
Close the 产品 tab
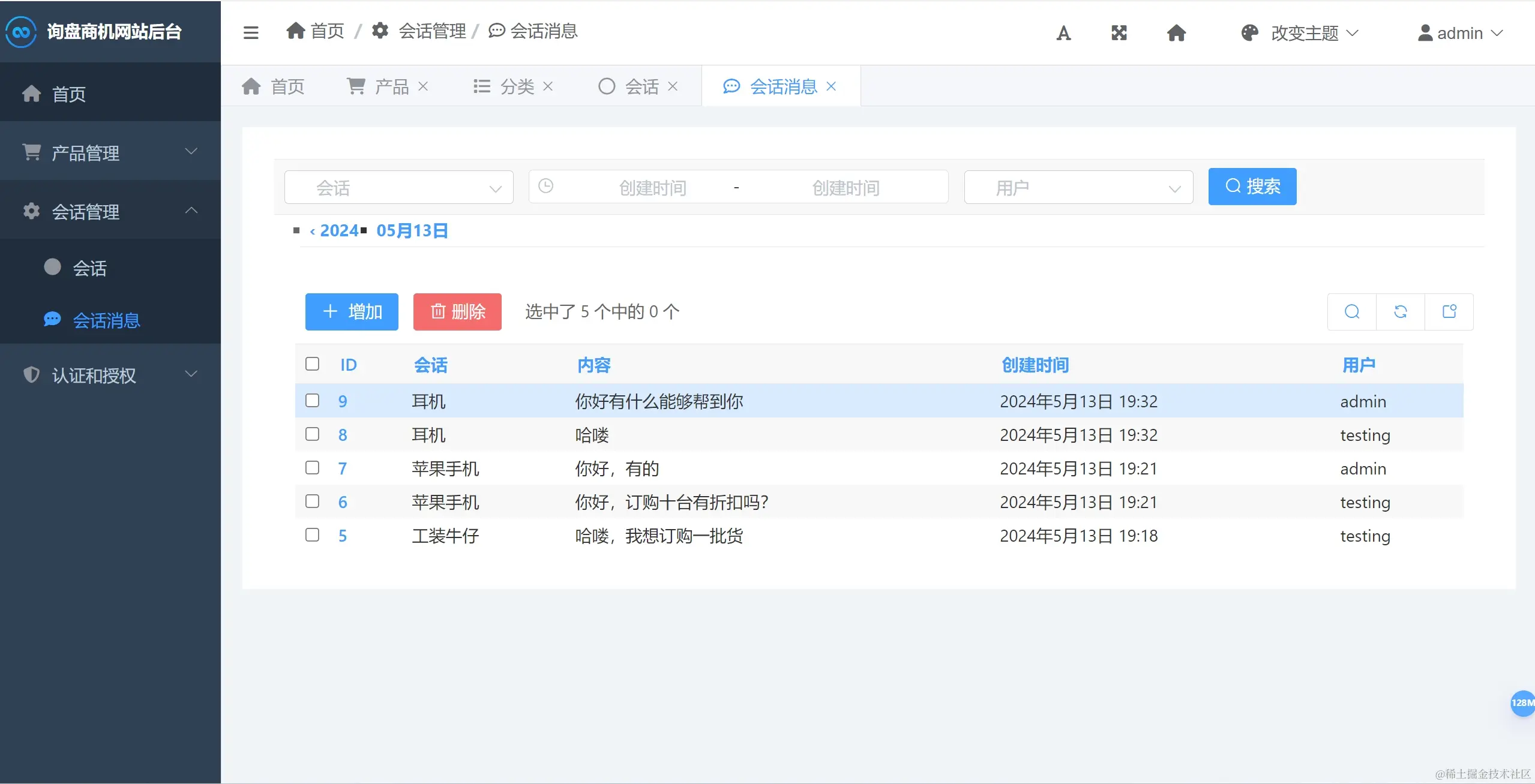coord(423,86)
